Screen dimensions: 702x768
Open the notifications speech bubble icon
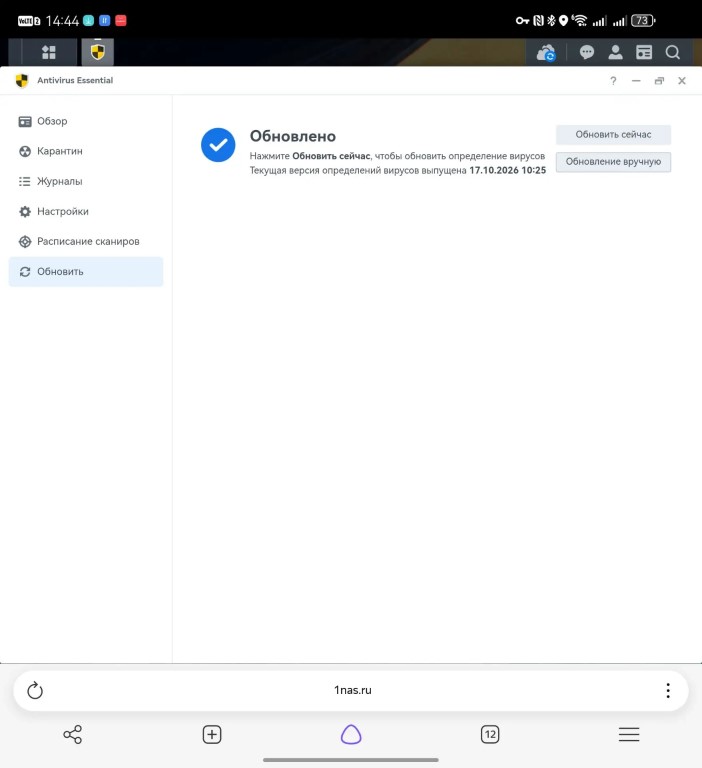(x=586, y=52)
